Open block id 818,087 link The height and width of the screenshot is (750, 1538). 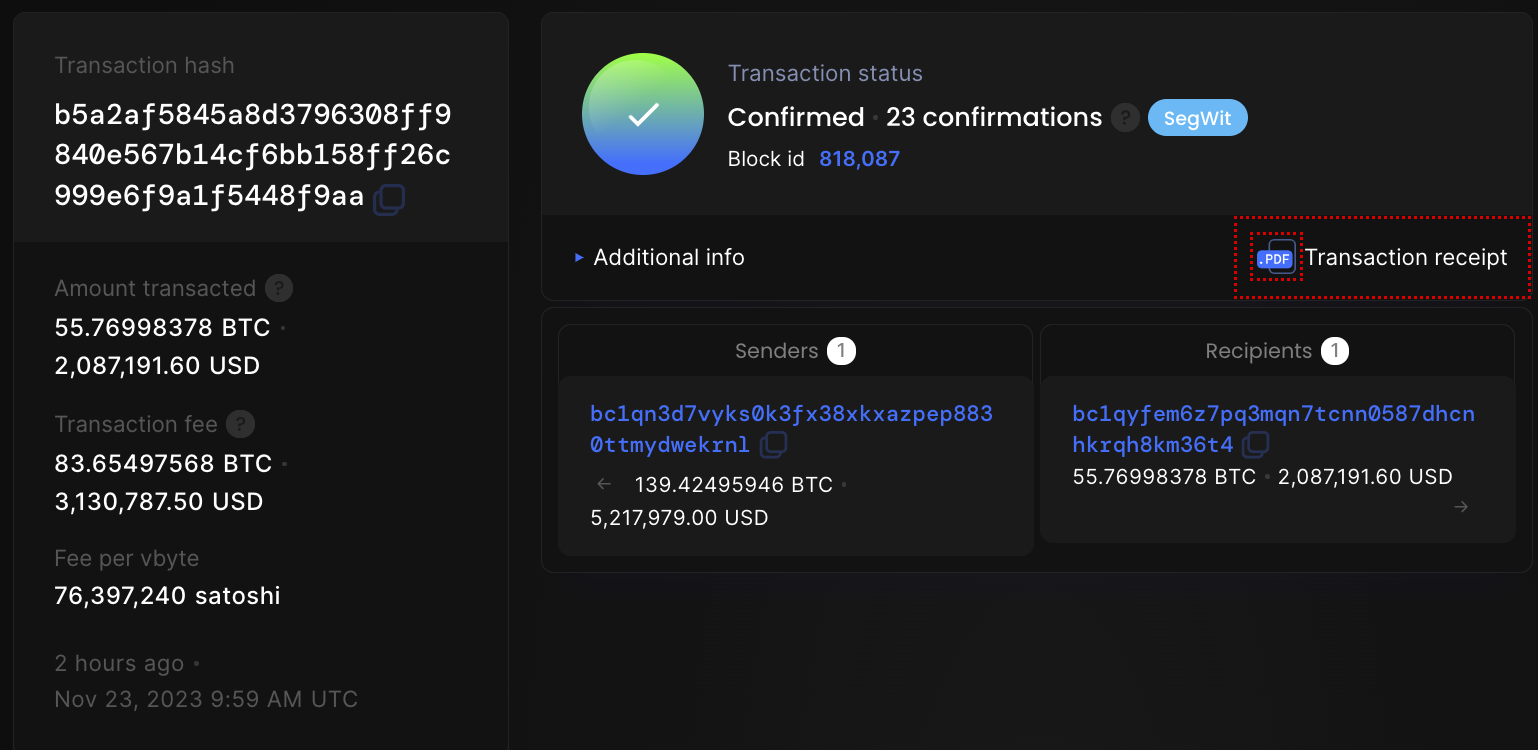click(x=860, y=159)
